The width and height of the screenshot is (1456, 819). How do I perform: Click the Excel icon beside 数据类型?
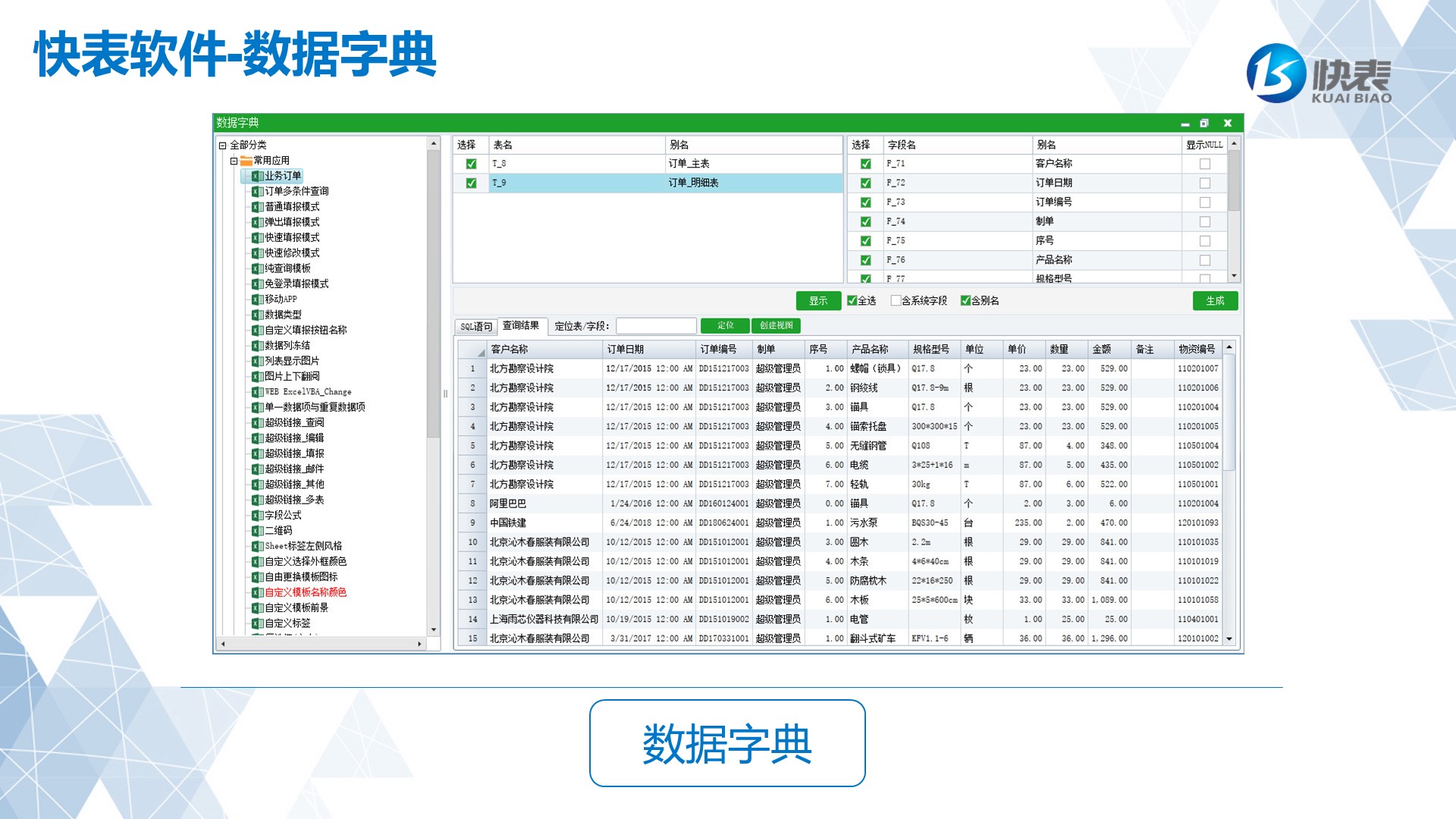257,315
